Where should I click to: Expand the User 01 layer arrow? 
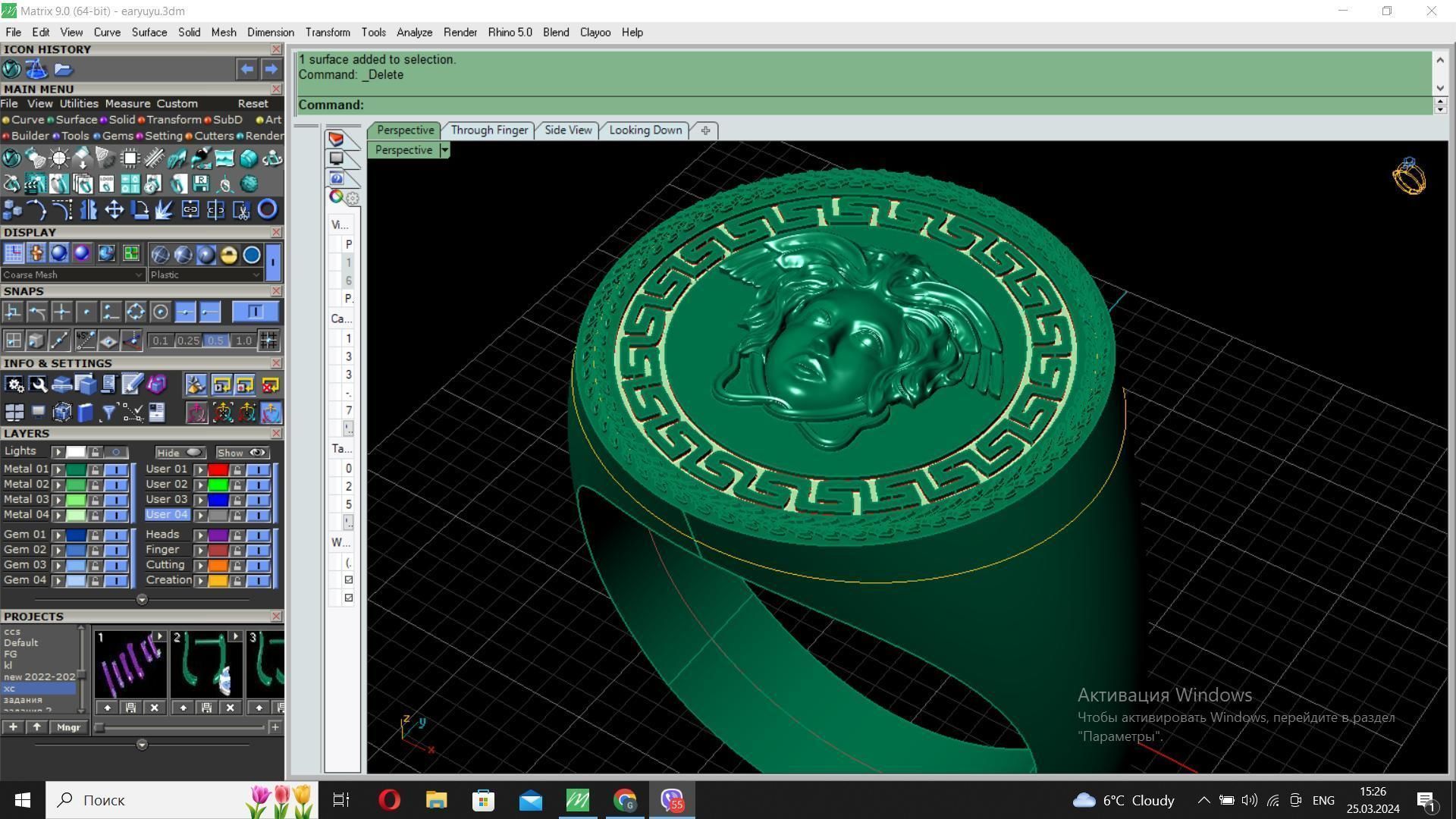[200, 470]
